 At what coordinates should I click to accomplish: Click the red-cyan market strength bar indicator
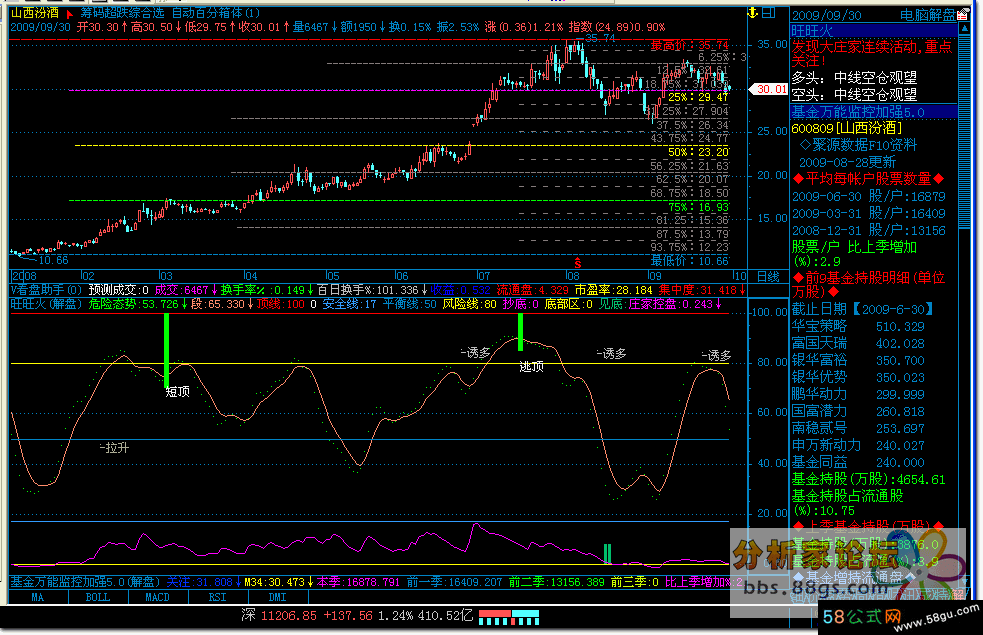508,617
